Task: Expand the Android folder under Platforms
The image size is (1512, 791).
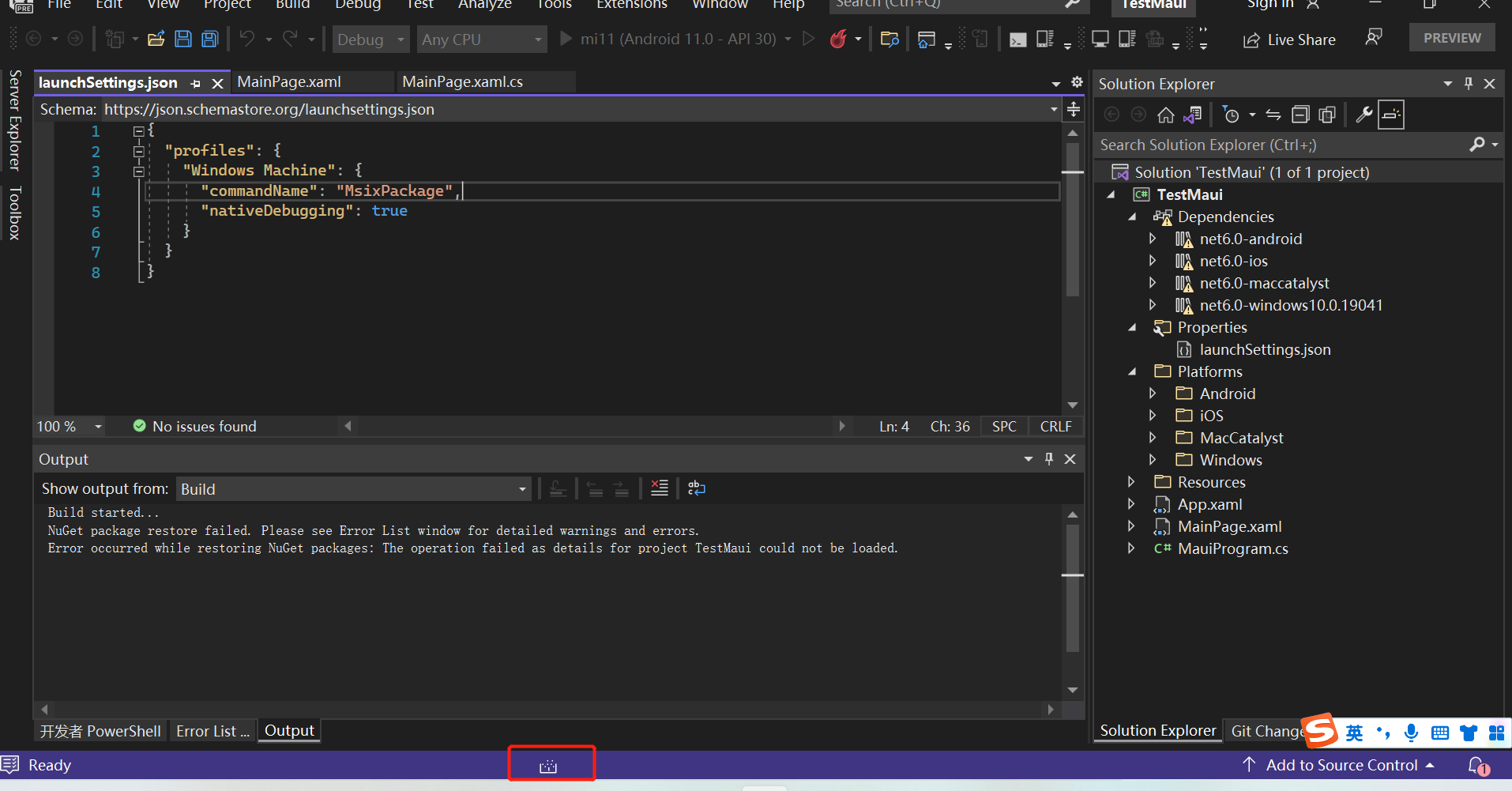Action: [1153, 394]
